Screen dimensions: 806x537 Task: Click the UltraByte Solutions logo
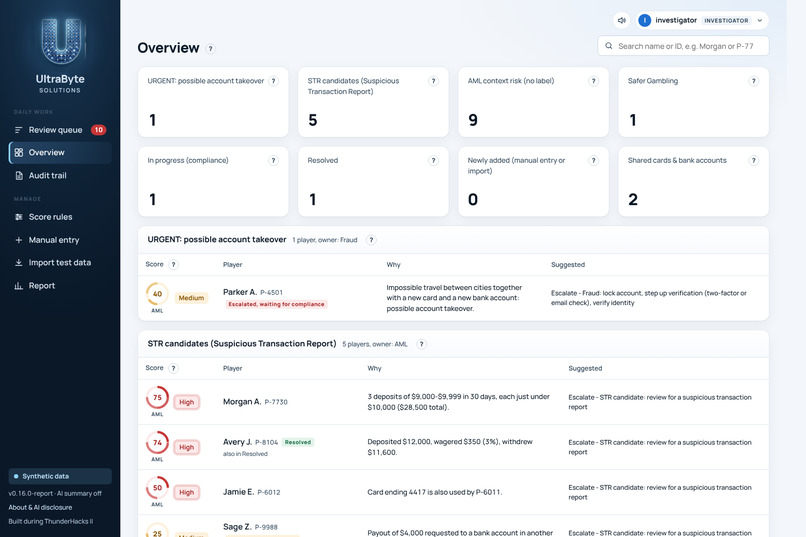61,55
